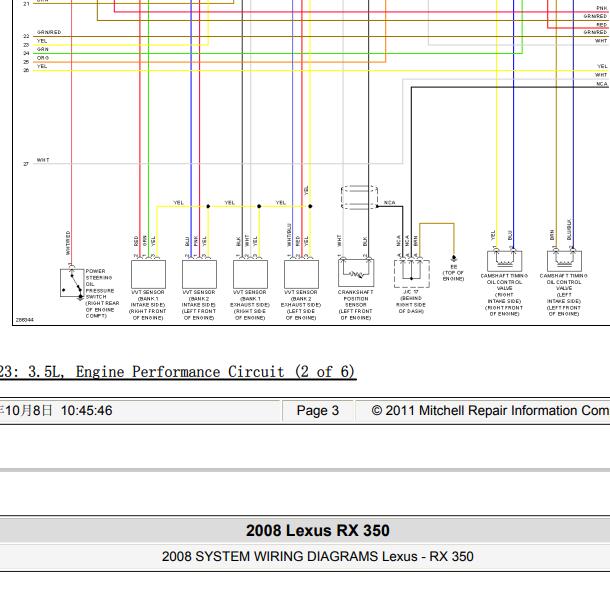This screenshot has width=610, height=601.
Task: Click the diagram number 286844
Action: 25,320
